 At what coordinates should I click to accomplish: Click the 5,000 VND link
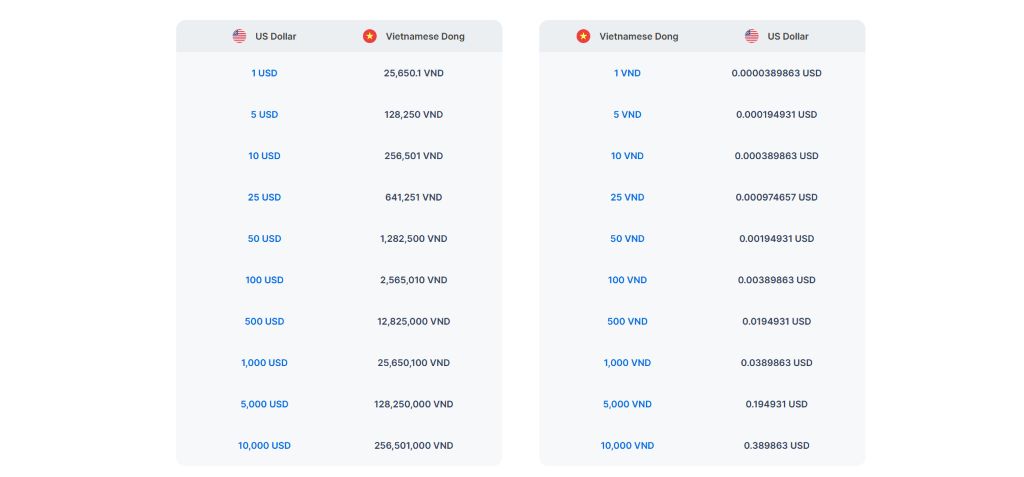[627, 404]
